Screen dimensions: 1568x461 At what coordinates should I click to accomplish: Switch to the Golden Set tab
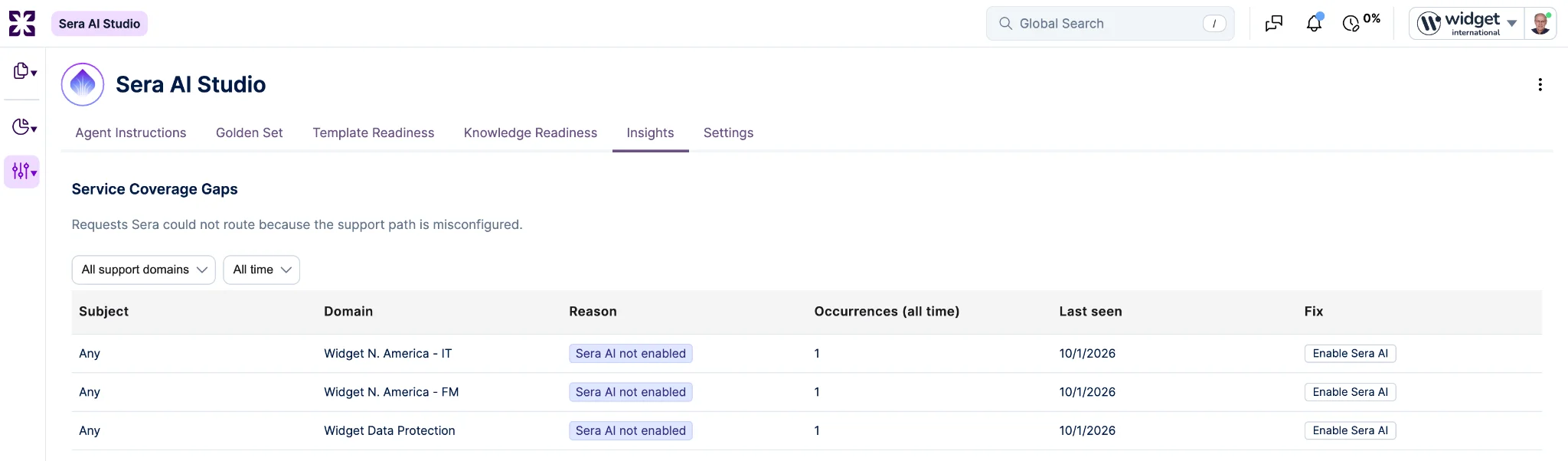[x=250, y=133]
